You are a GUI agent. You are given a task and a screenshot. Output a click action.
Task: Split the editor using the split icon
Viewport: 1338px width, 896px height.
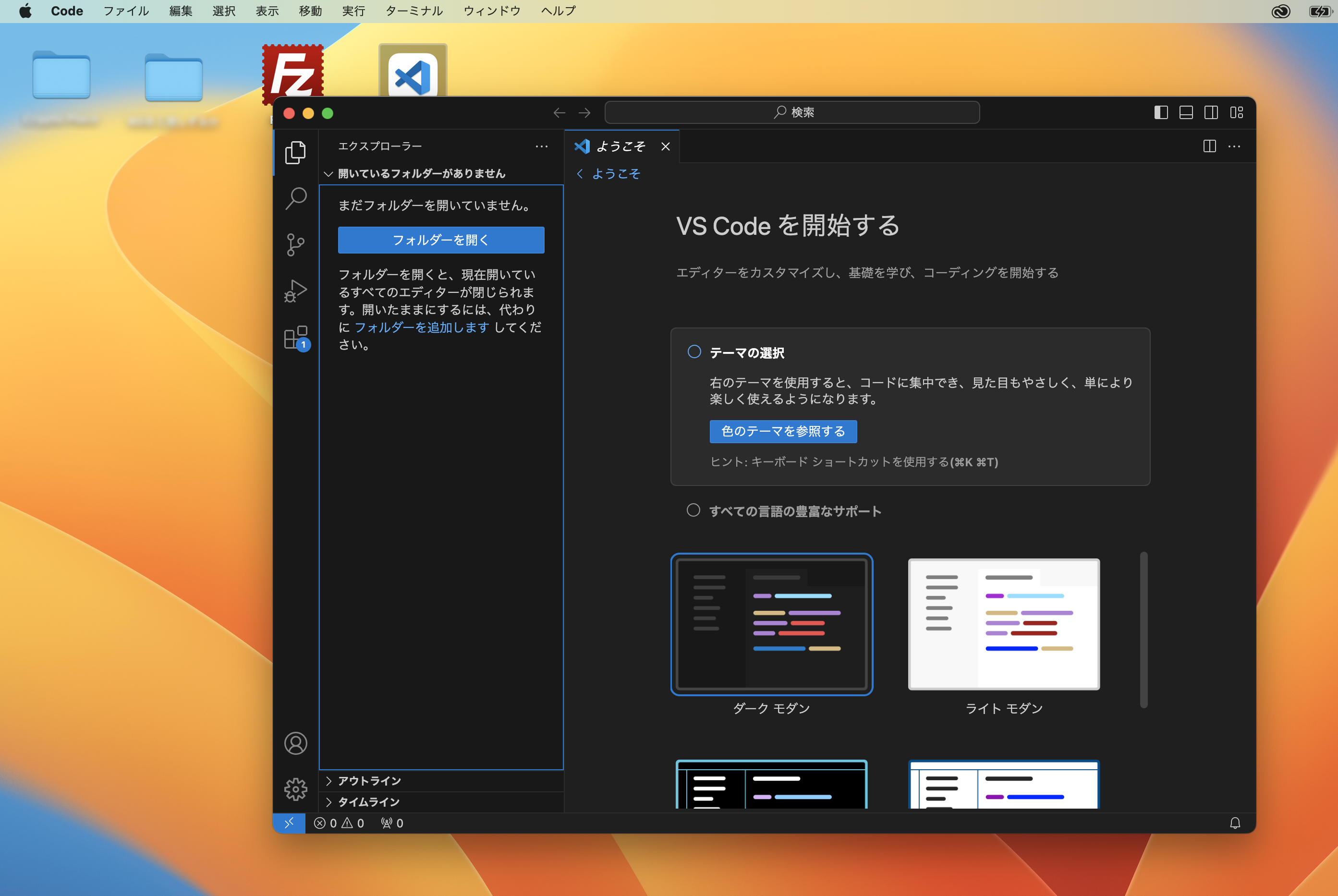click(x=1209, y=146)
